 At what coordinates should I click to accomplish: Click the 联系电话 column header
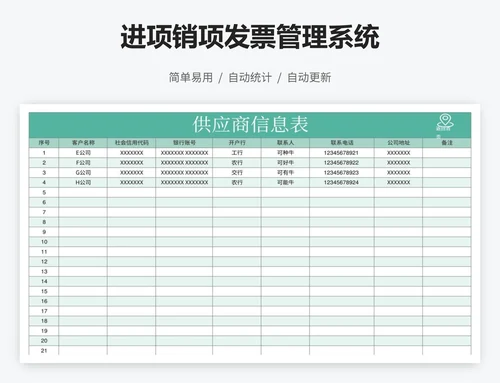pyautogui.click(x=342, y=143)
